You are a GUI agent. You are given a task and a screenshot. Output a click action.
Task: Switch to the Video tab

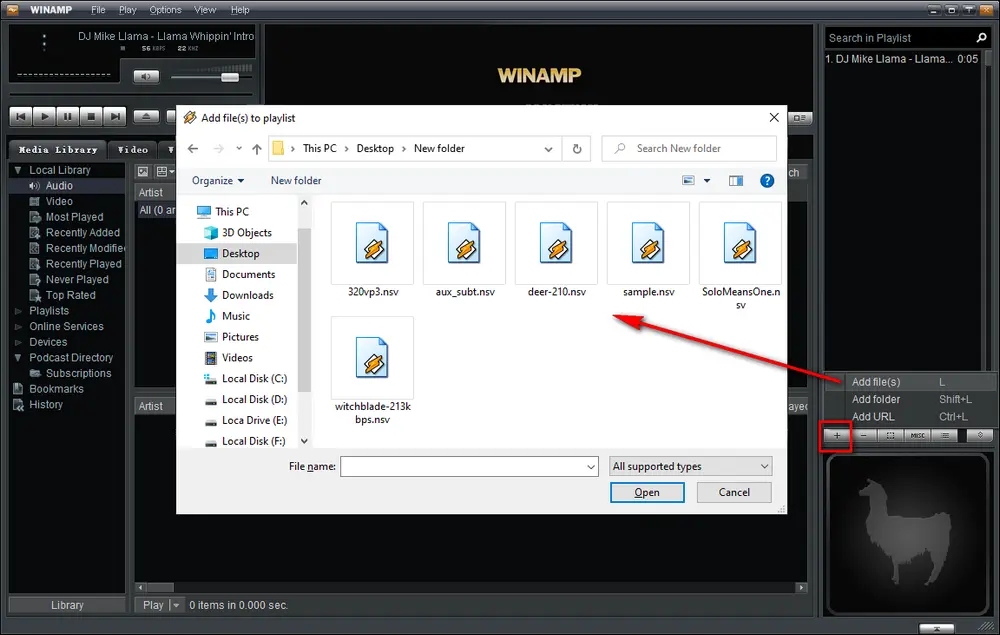tap(133, 149)
